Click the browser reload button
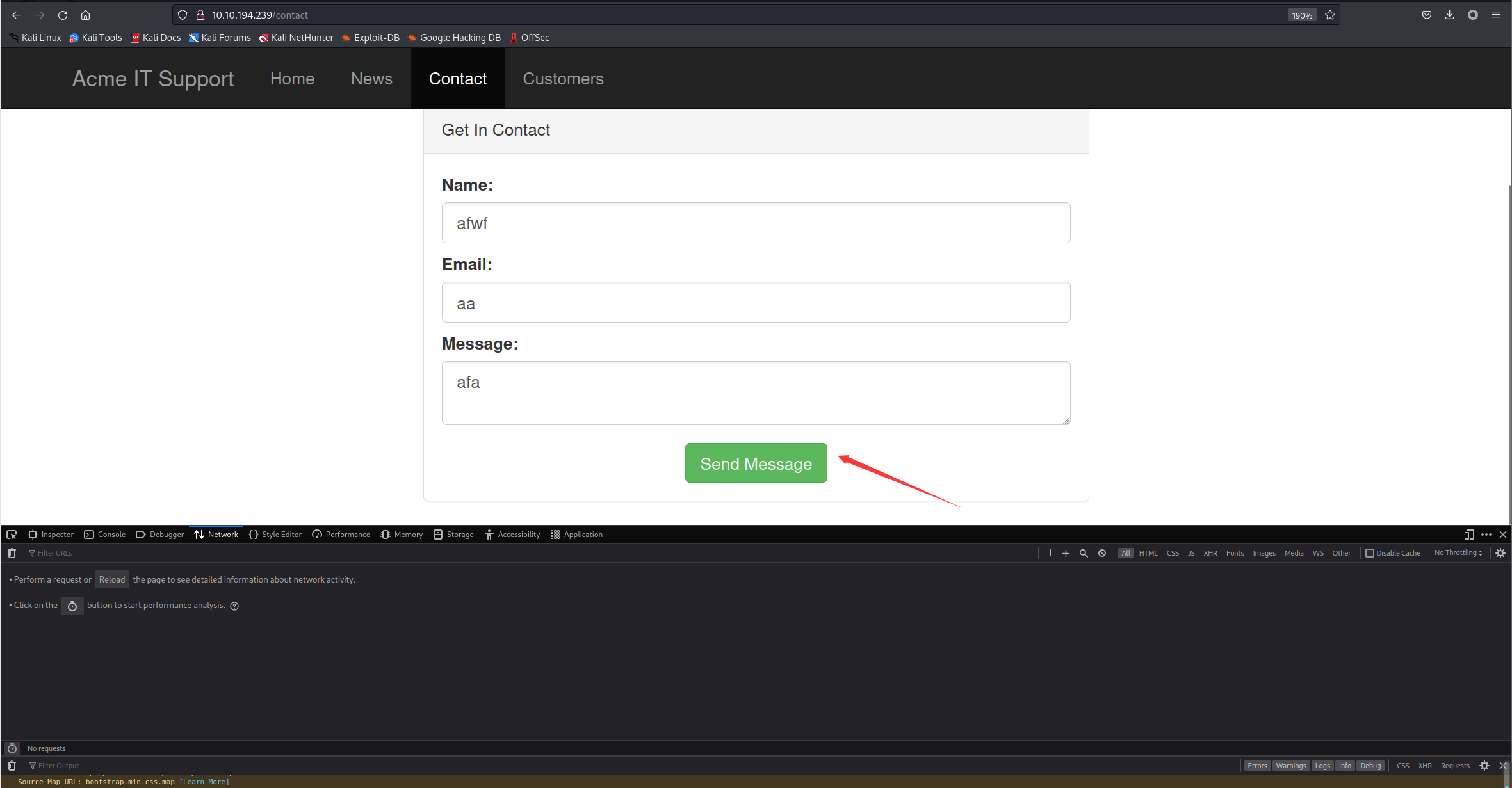This screenshot has height=788, width=1512. [x=63, y=15]
